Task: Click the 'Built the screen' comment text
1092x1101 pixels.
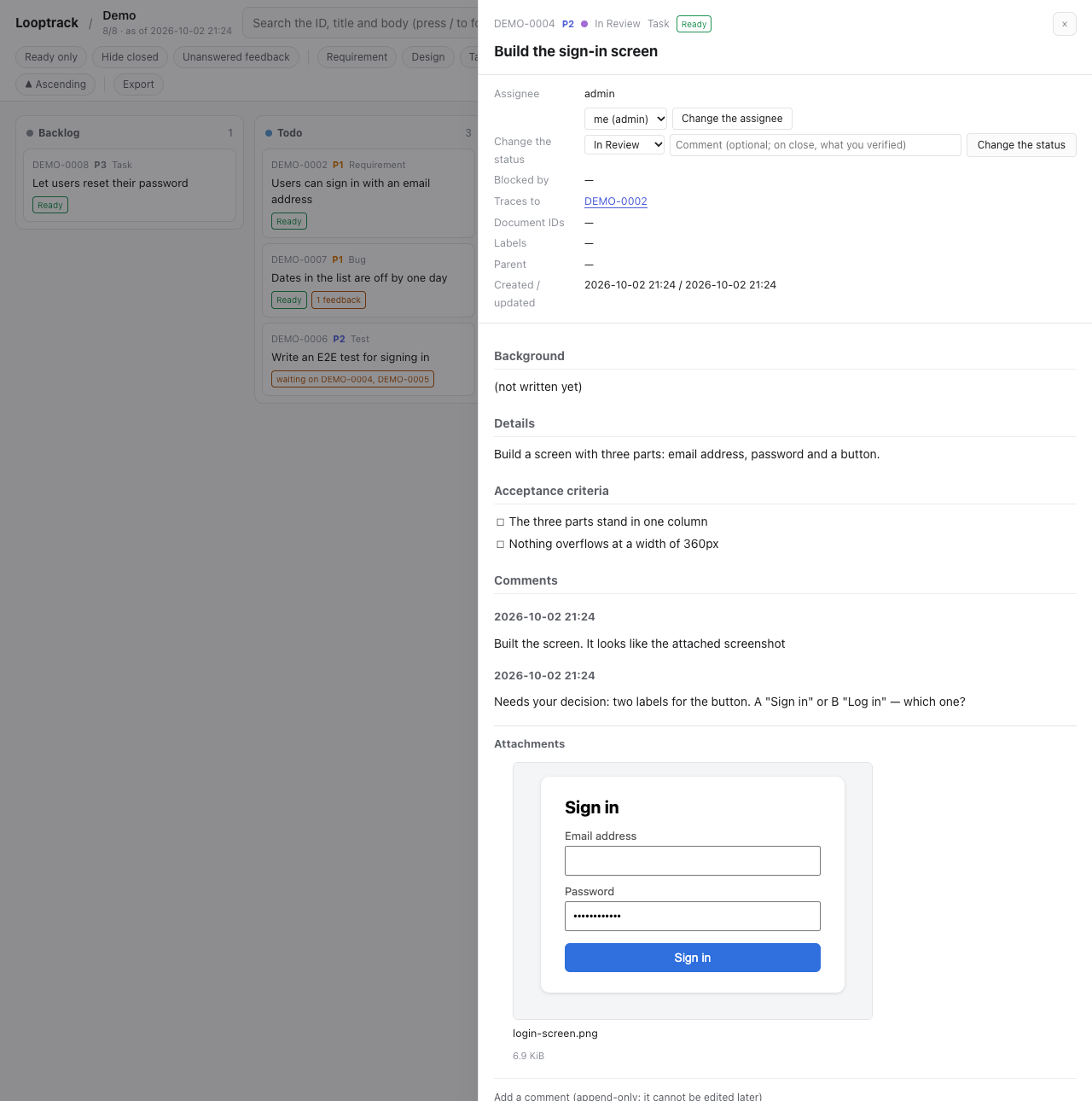Action: coord(639,644)
